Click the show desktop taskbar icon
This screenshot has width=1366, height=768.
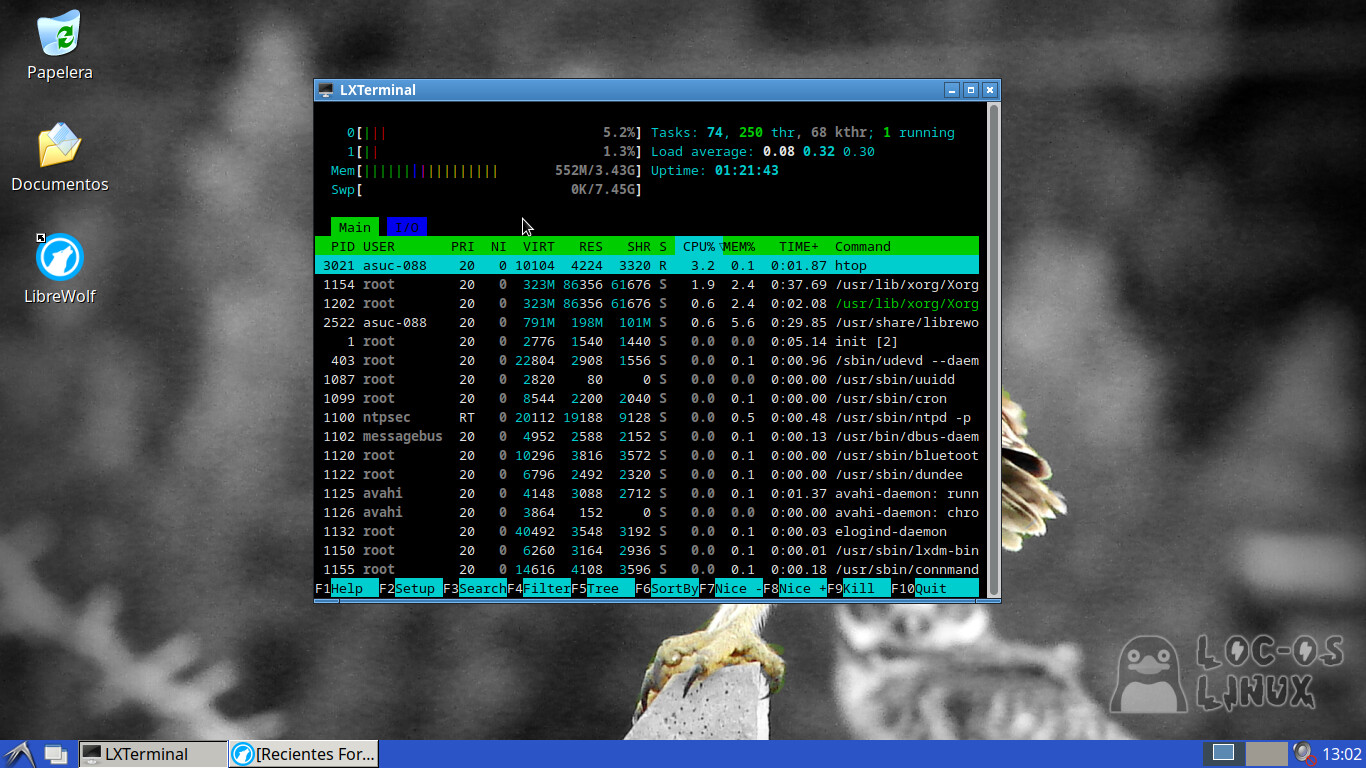pos(56,754)
